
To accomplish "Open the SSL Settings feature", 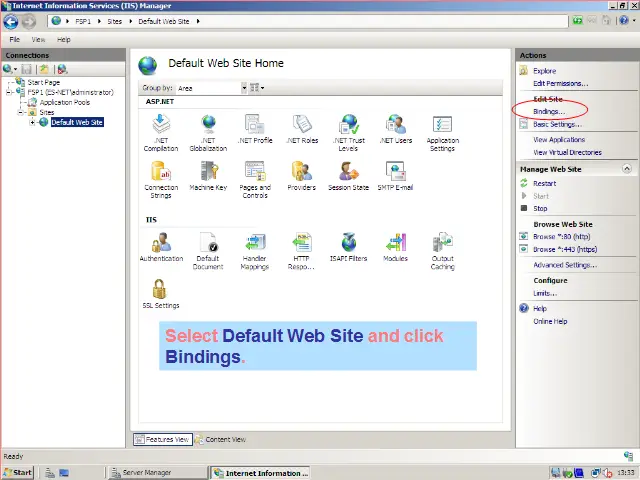I will pos(161,294).
